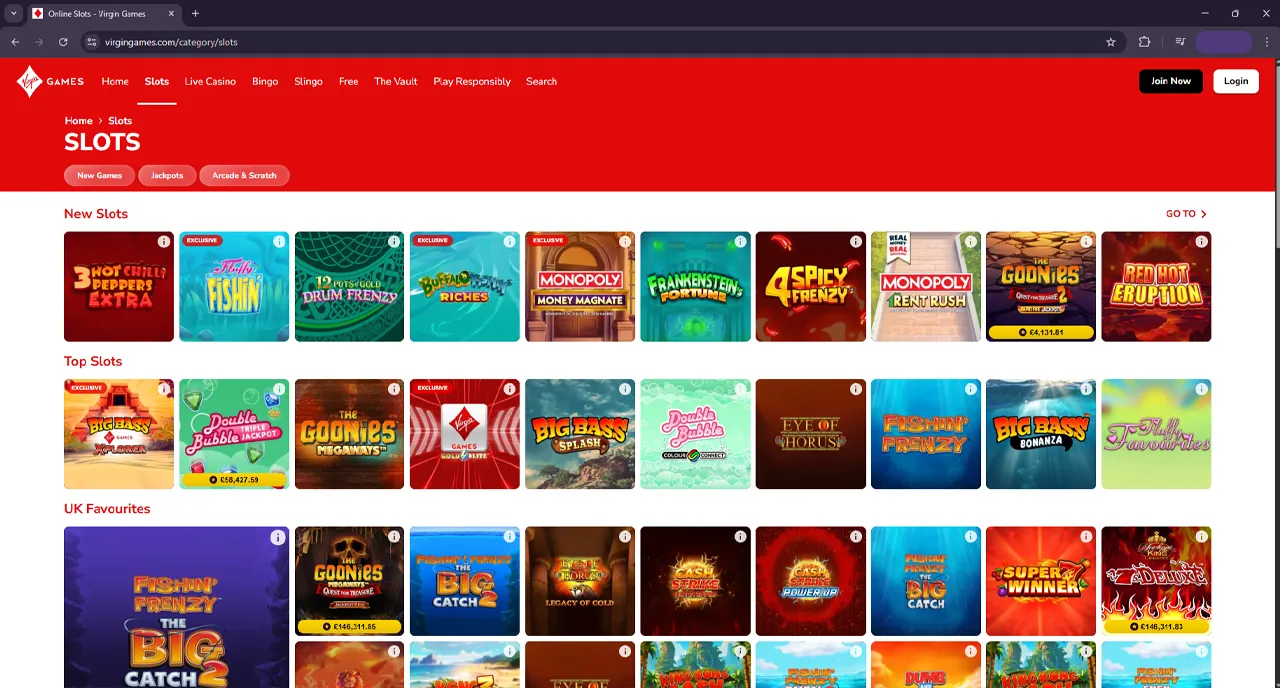
Task: Click the page vertical scrollbar
Action: [x=1275, y=150]
